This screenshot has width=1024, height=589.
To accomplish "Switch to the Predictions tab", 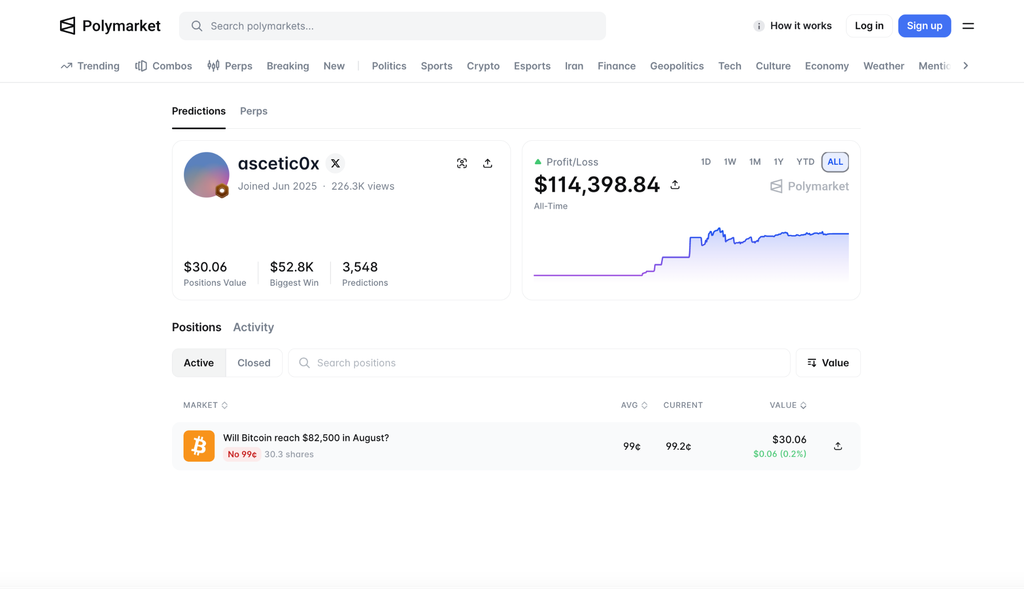I will tap(199, 111).
